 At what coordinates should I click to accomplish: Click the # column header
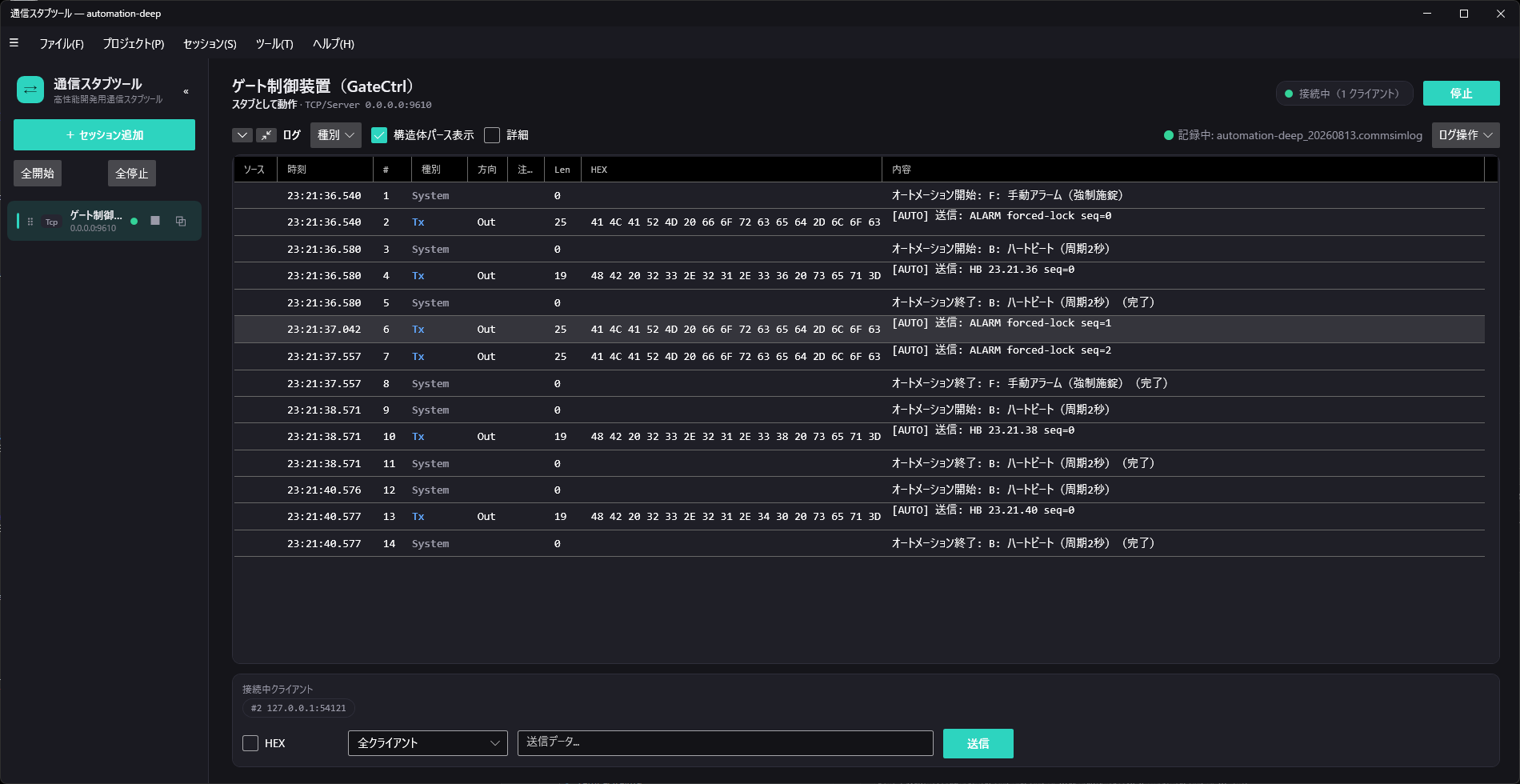[392, 170]
